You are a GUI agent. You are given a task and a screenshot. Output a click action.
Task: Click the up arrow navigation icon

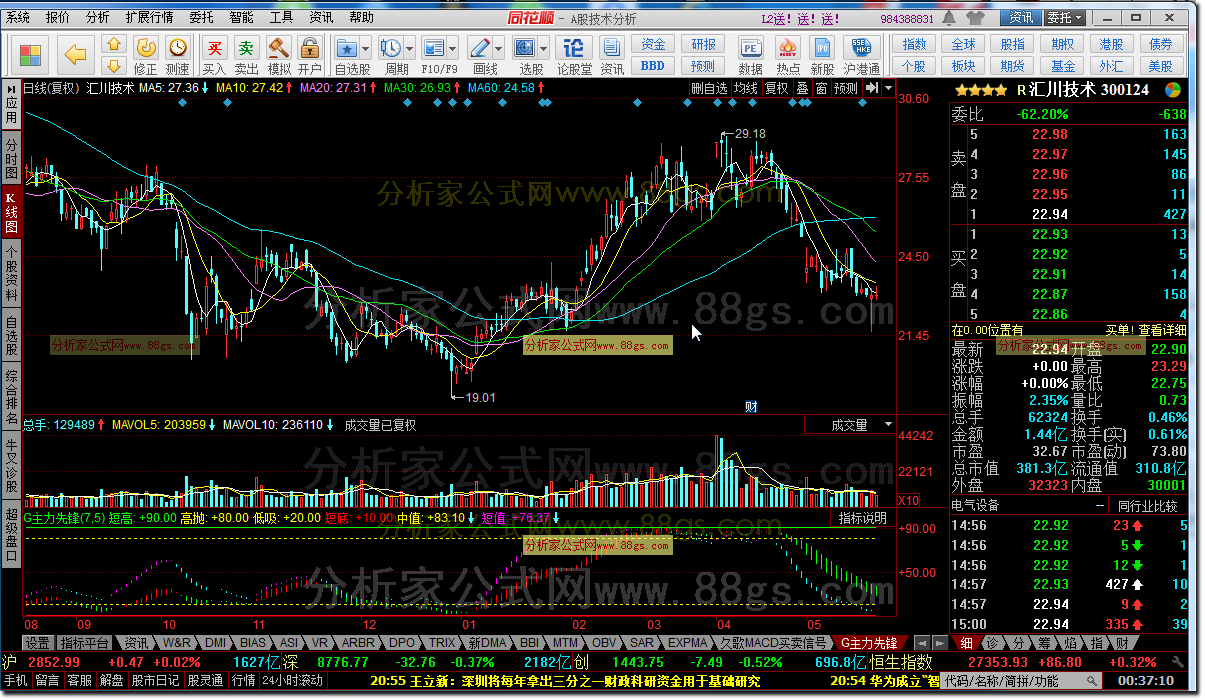(x=114, y=44)
